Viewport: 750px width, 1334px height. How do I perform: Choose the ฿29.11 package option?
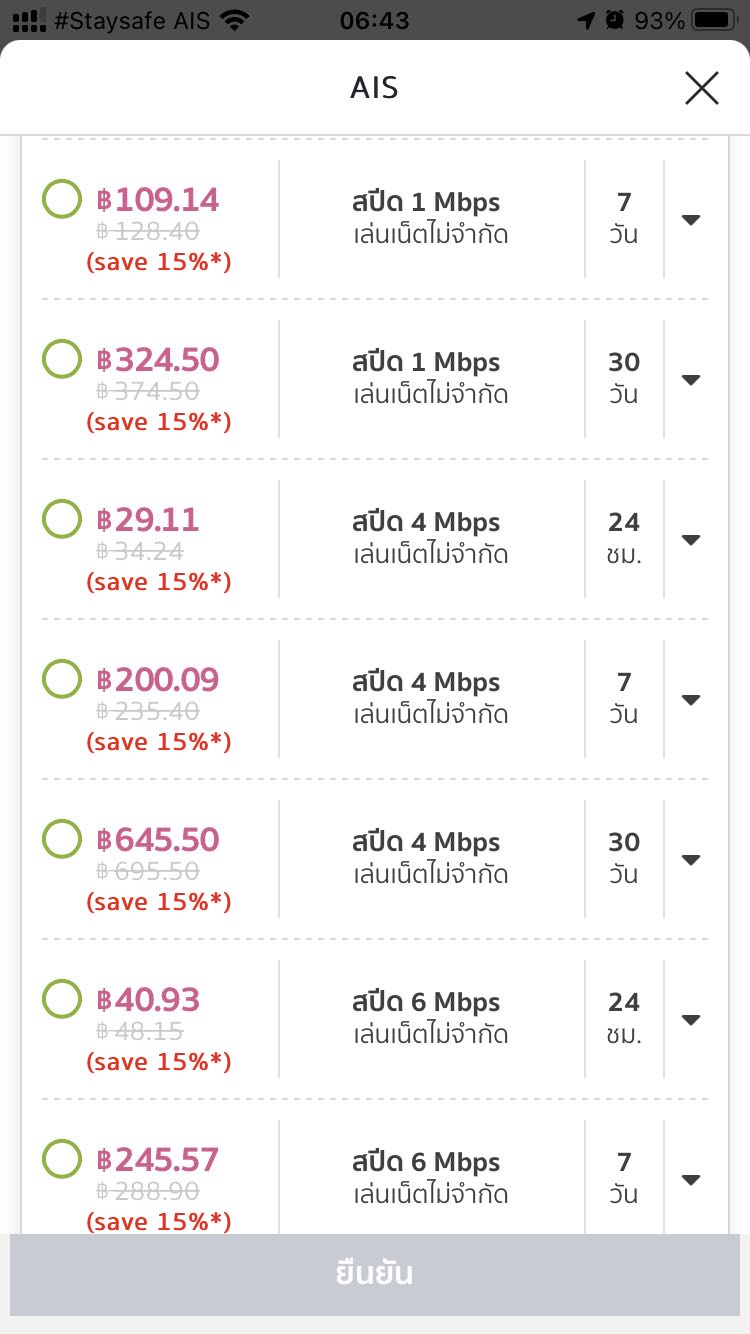click(62, 519)
